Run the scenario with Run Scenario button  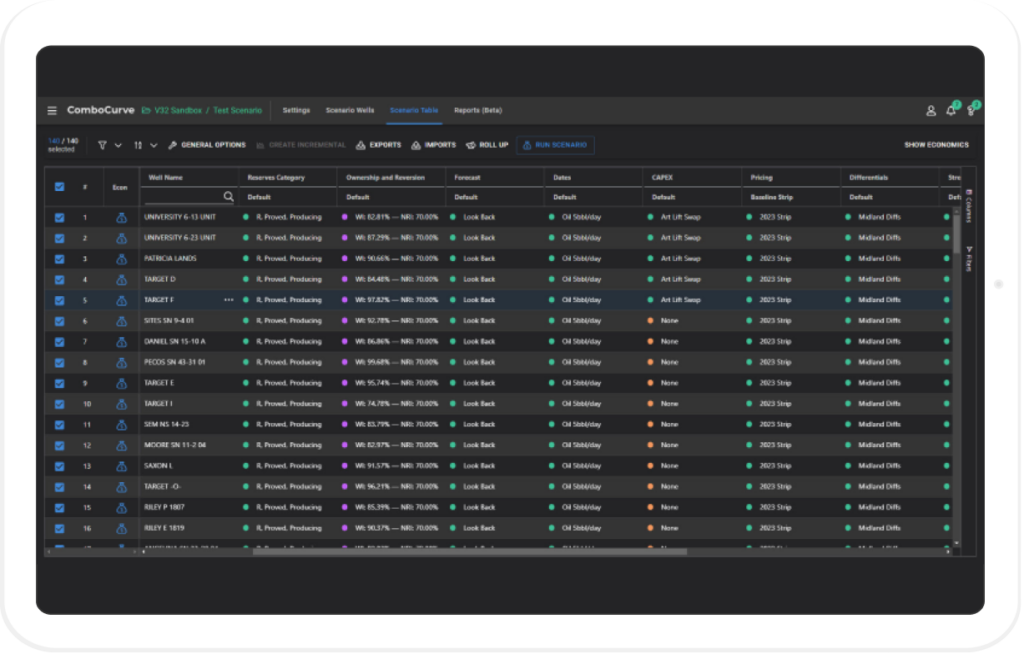pos(555,145)
